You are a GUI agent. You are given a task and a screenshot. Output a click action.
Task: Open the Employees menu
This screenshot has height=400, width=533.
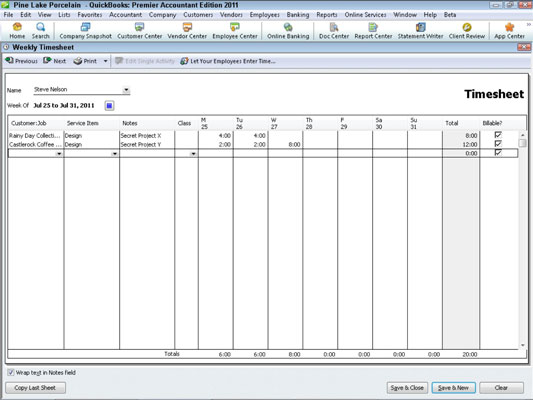point(264,15)
